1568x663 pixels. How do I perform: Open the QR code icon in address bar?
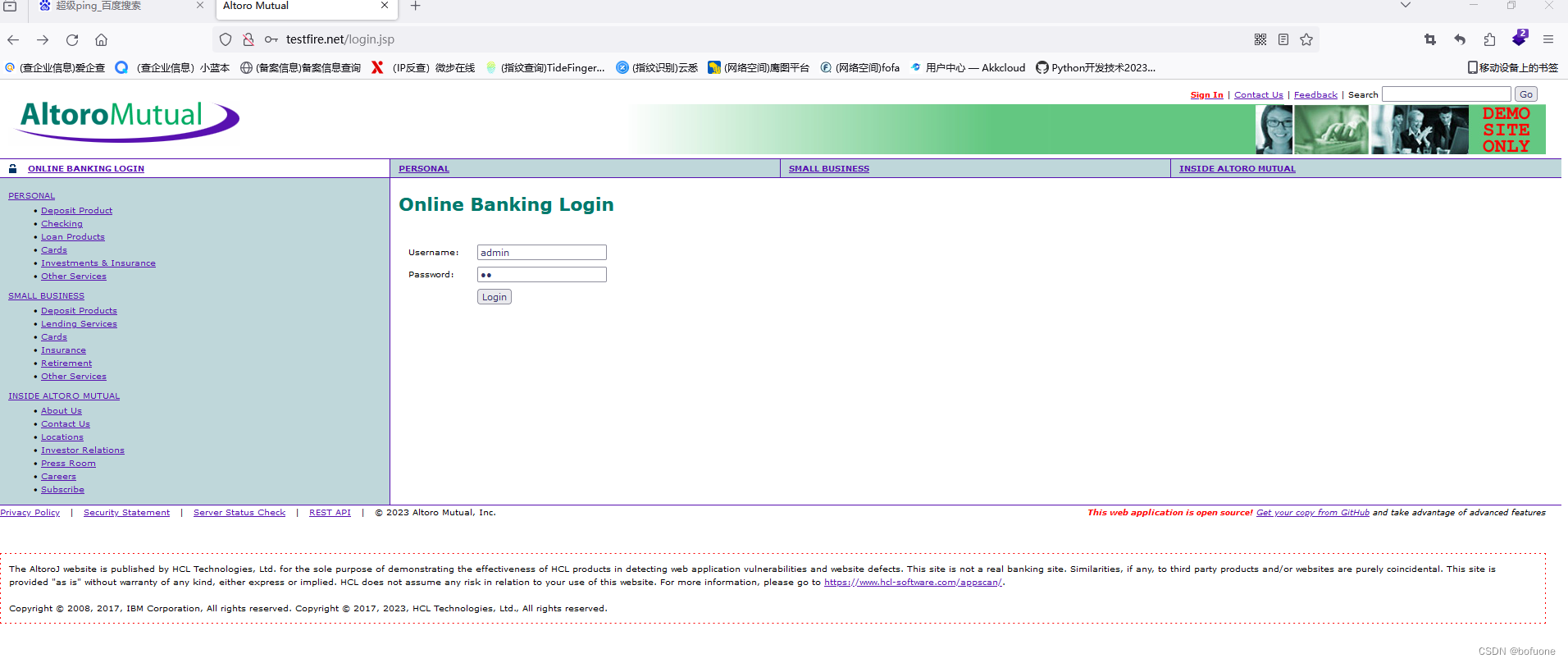(x=1260, y=39)
